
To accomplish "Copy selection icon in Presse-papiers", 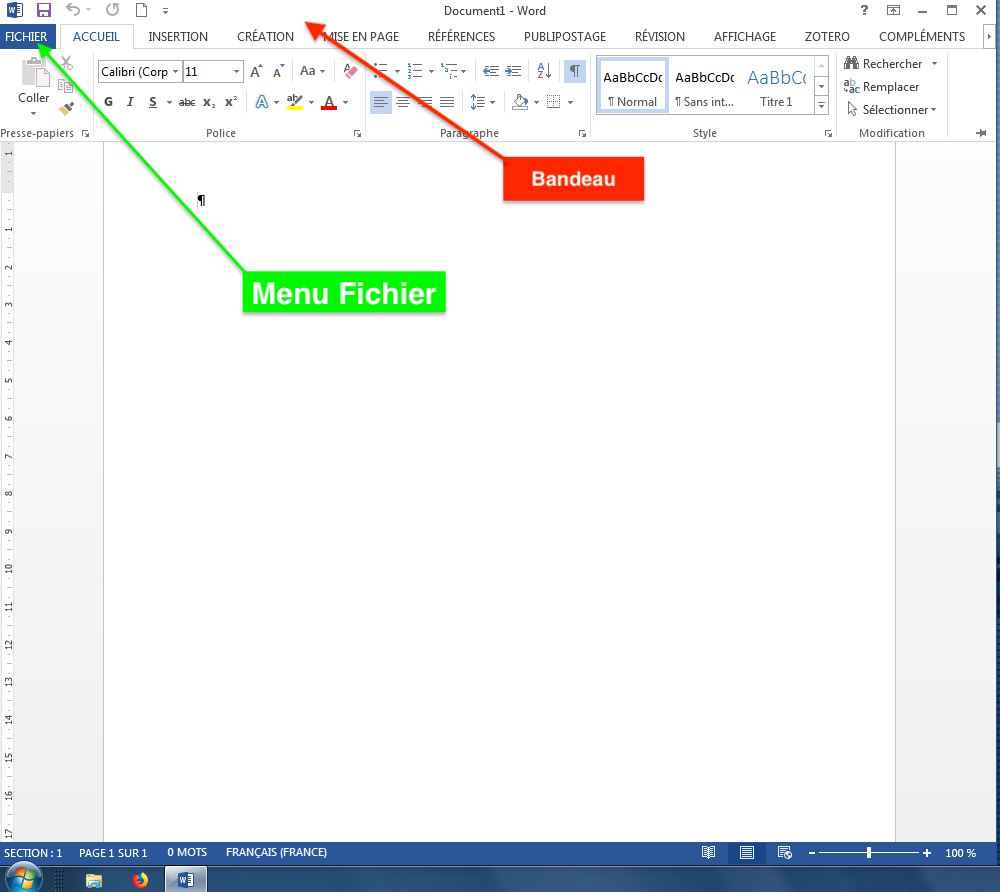I will point(66,86).
